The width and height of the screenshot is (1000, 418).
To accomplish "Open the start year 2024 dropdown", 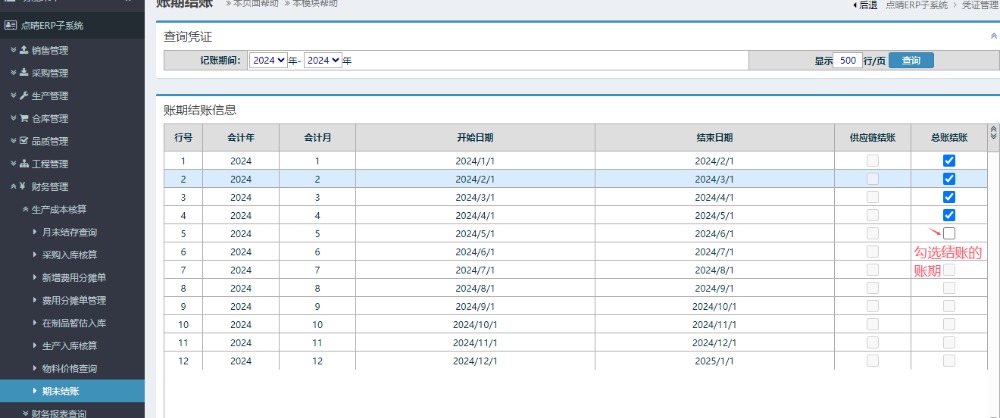I will click(268, 61).
